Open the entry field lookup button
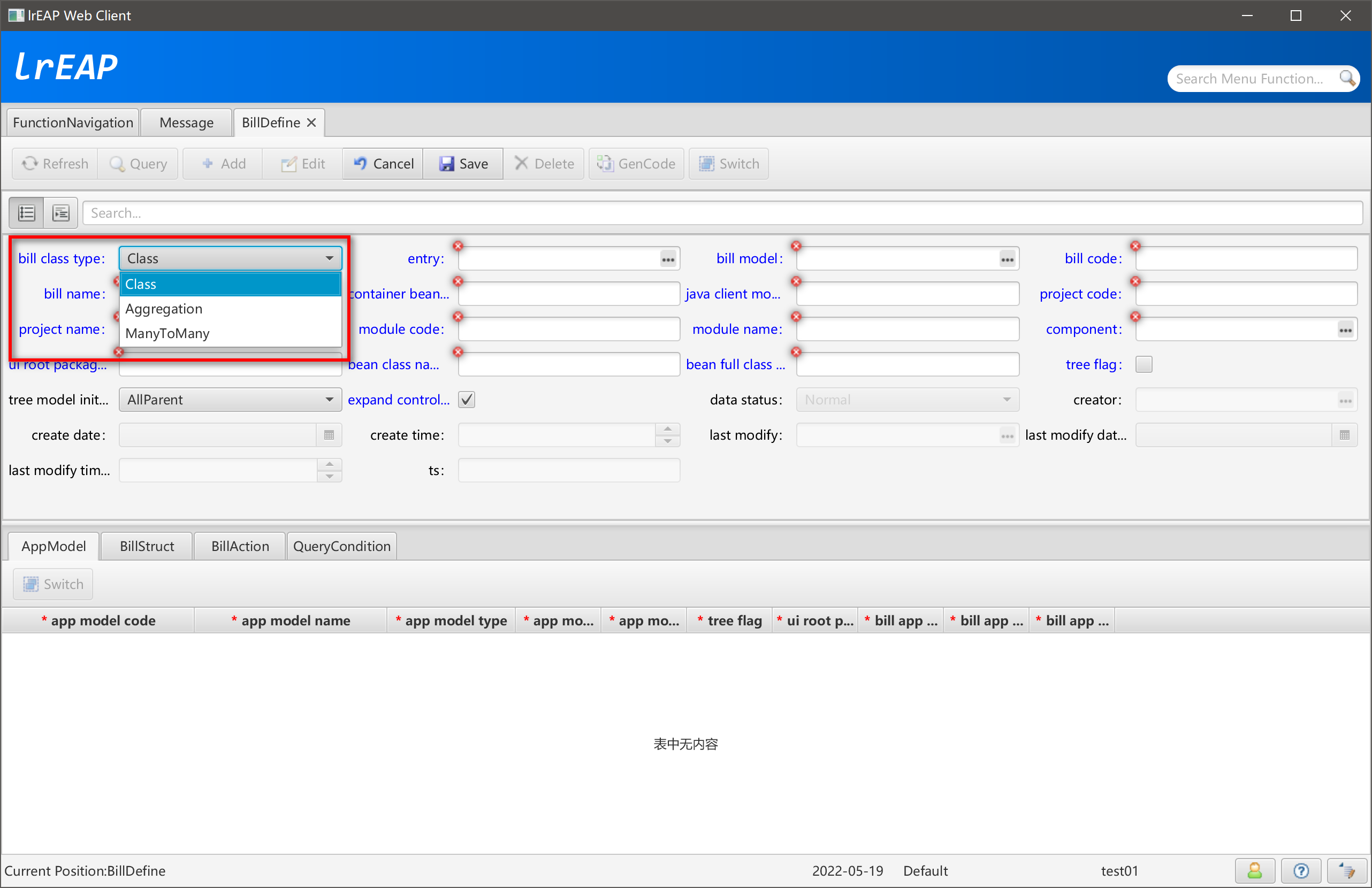 click(668, 259)
